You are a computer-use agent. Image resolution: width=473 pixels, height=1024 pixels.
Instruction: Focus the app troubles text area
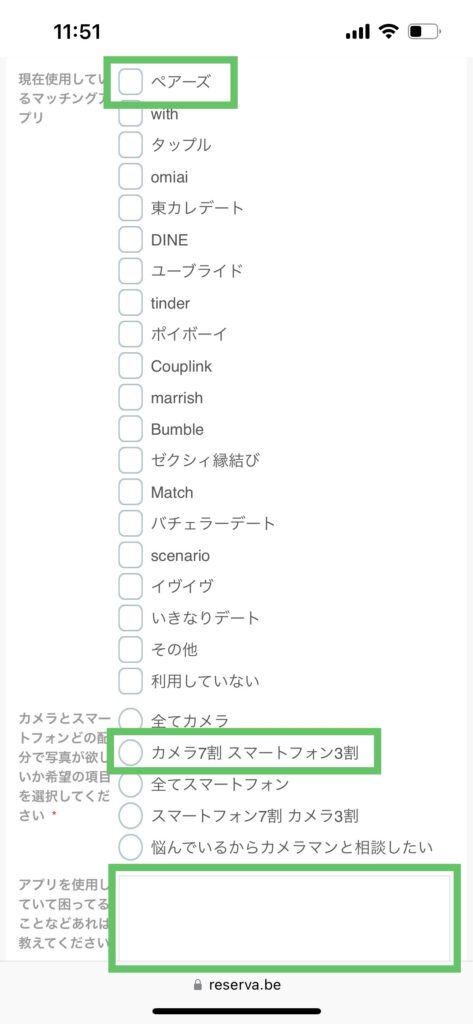(284, 918)
